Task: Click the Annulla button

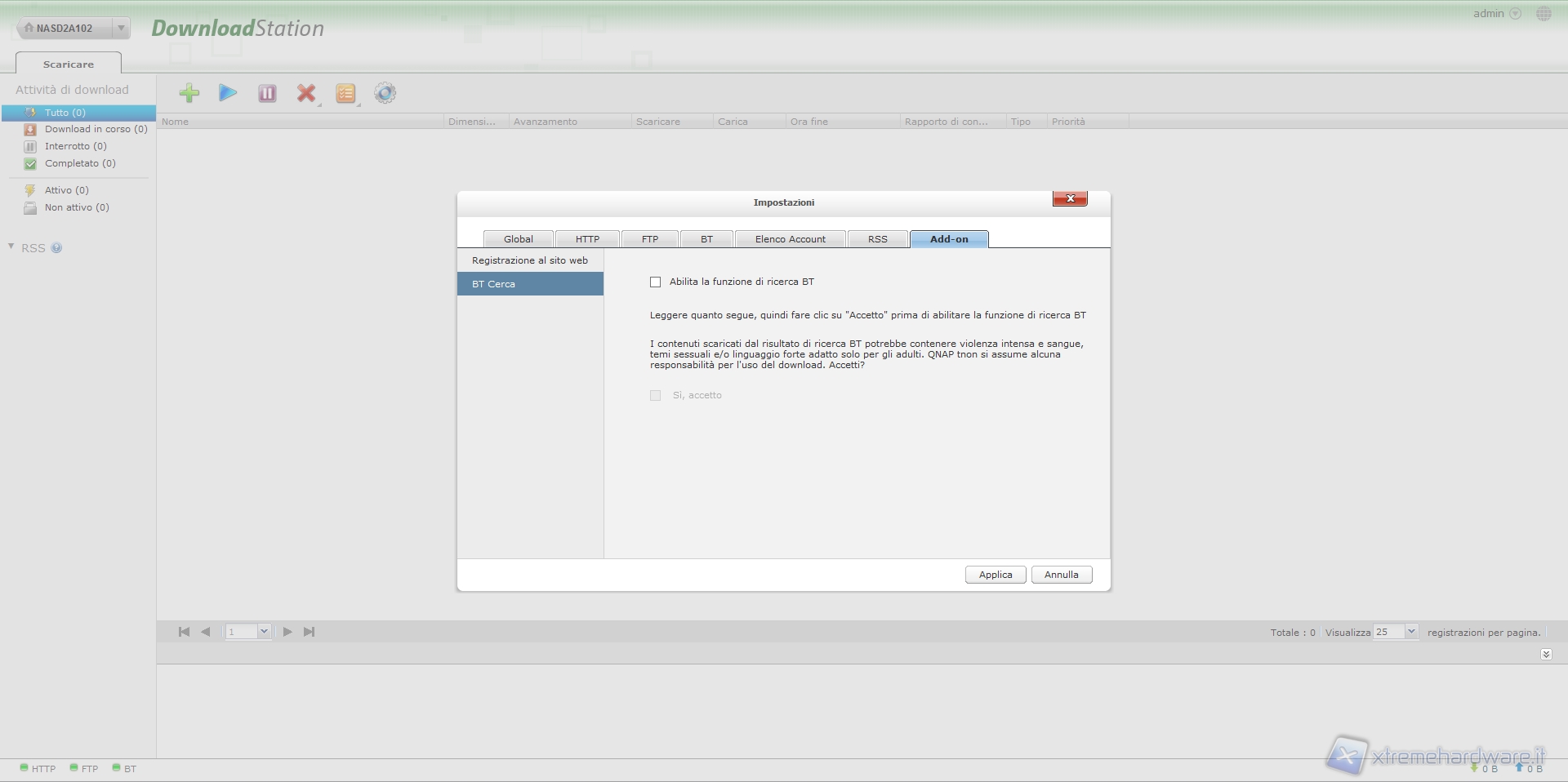Action: 1061,575
